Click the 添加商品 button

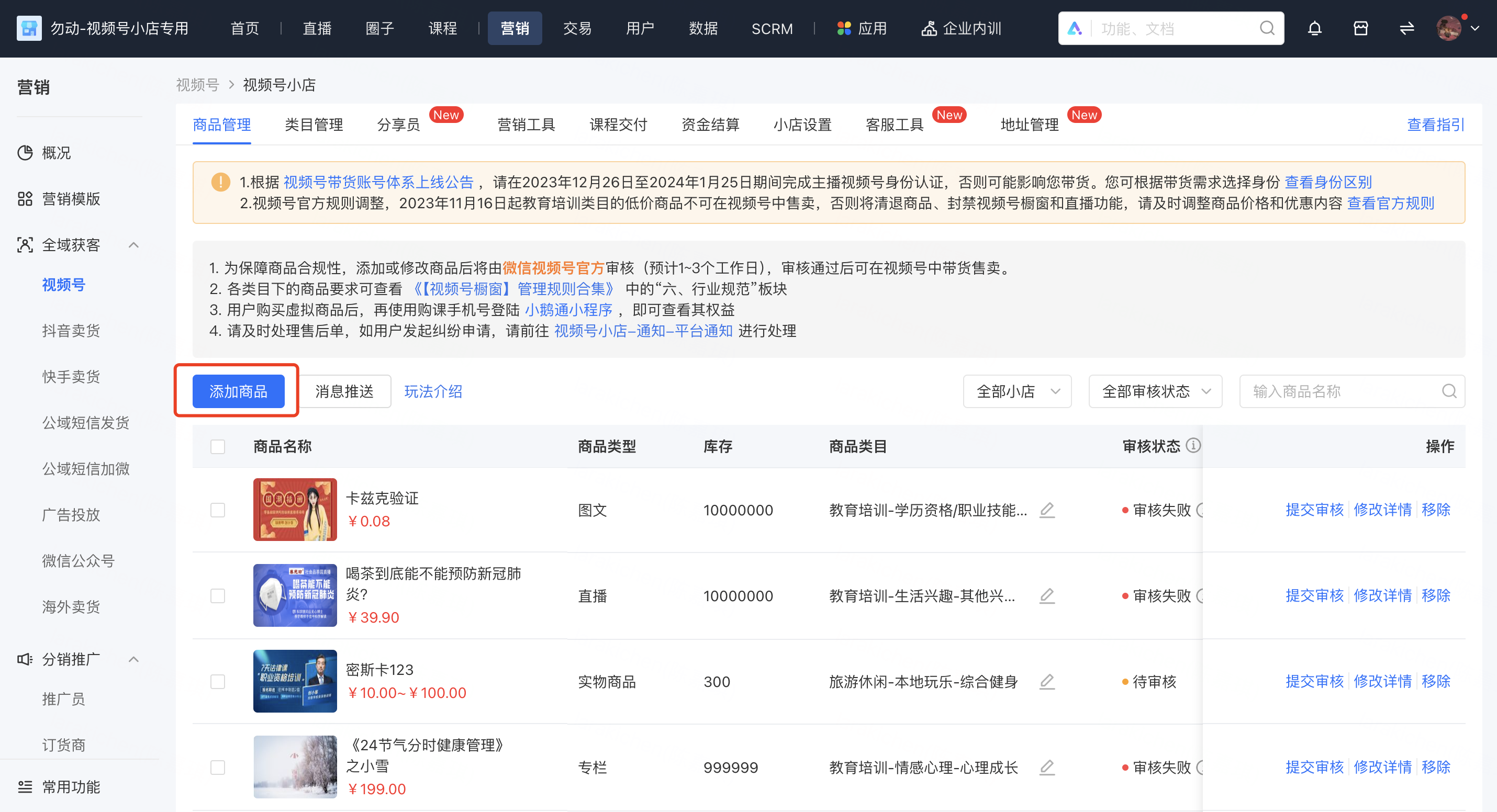click(238, 391)
